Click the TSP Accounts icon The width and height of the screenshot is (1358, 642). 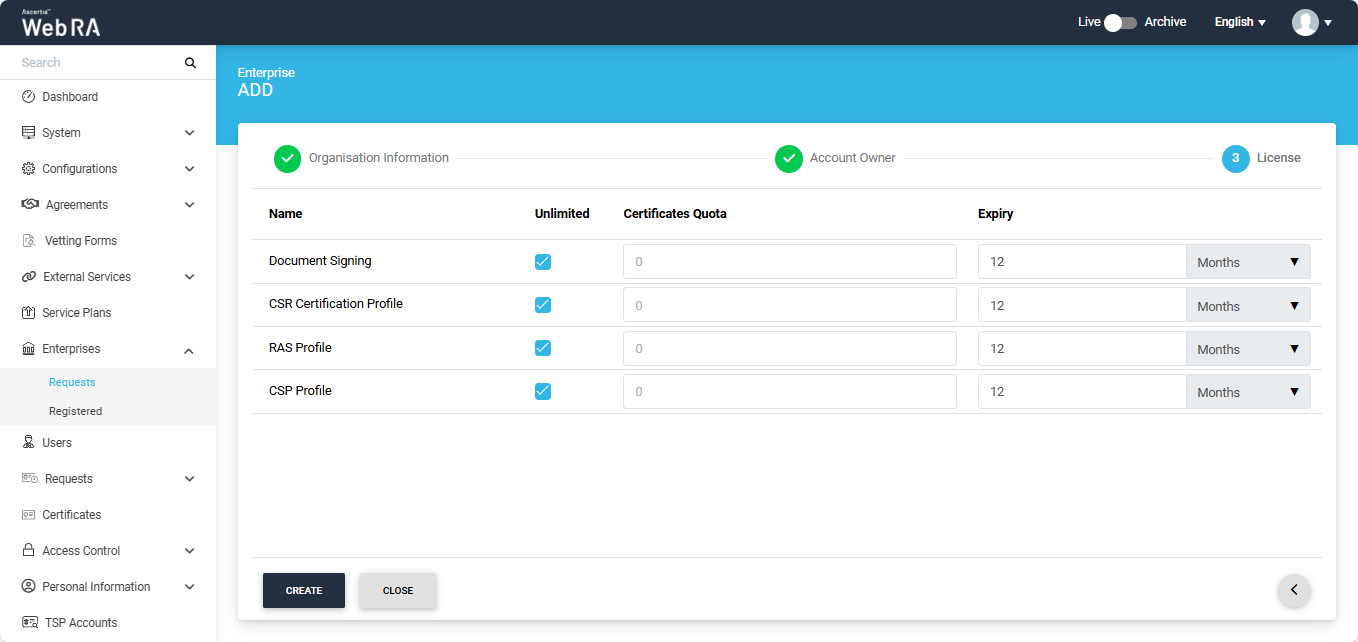pyautogui.click(x=30, y=623)
